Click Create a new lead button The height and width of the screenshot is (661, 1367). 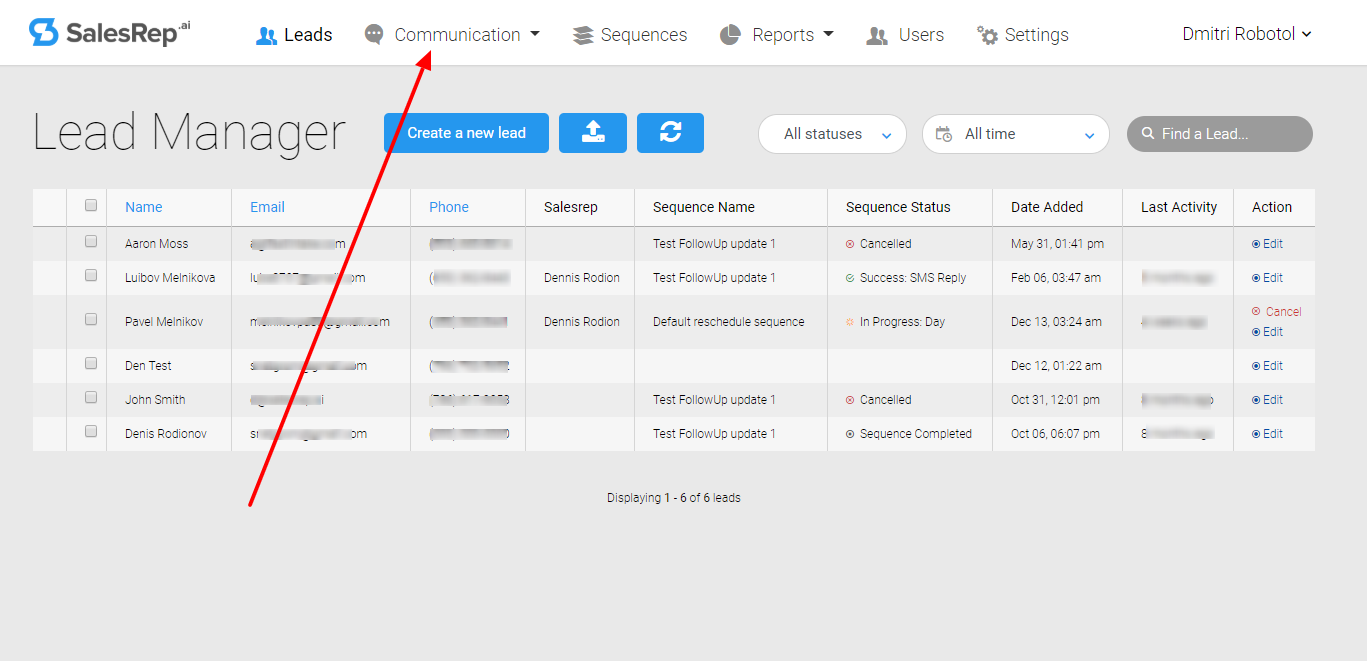(466, 133)
